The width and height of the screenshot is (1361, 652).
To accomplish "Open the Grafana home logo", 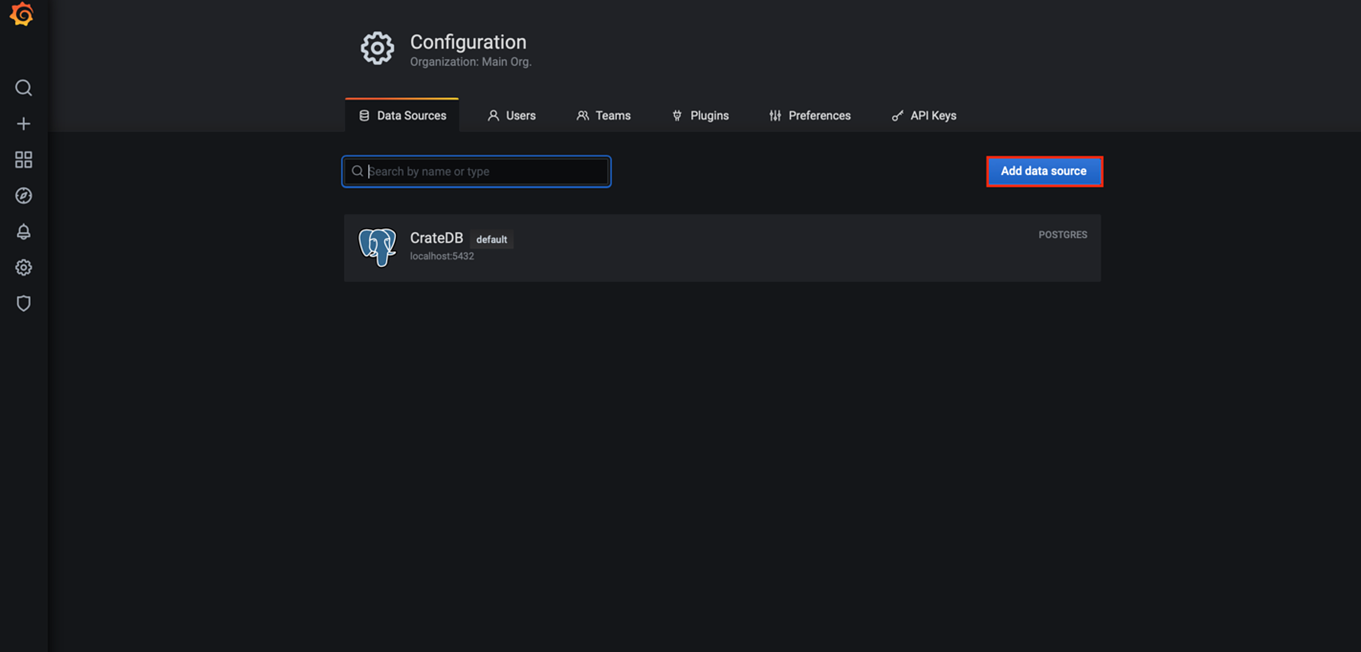I will [22, 14].
